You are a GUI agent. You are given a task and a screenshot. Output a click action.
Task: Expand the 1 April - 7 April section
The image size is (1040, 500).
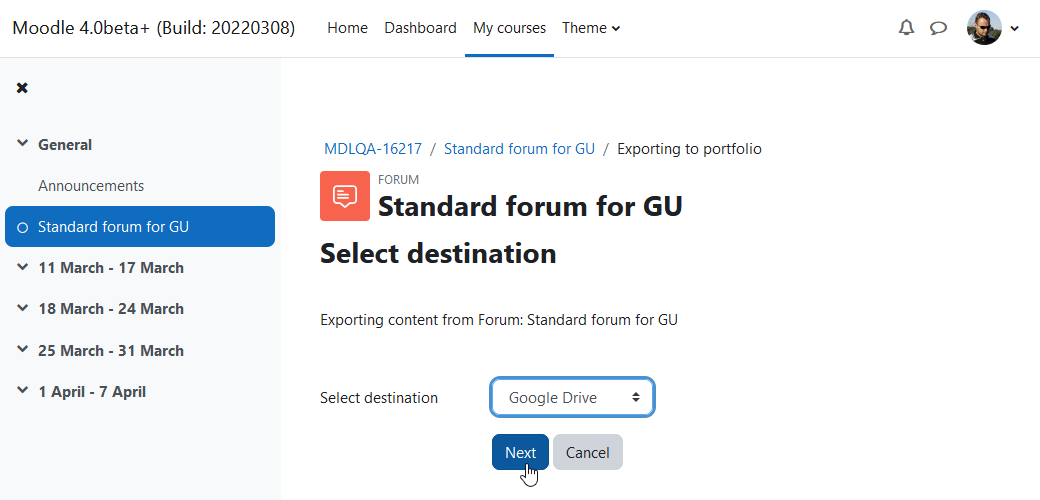tap(23, 391)
